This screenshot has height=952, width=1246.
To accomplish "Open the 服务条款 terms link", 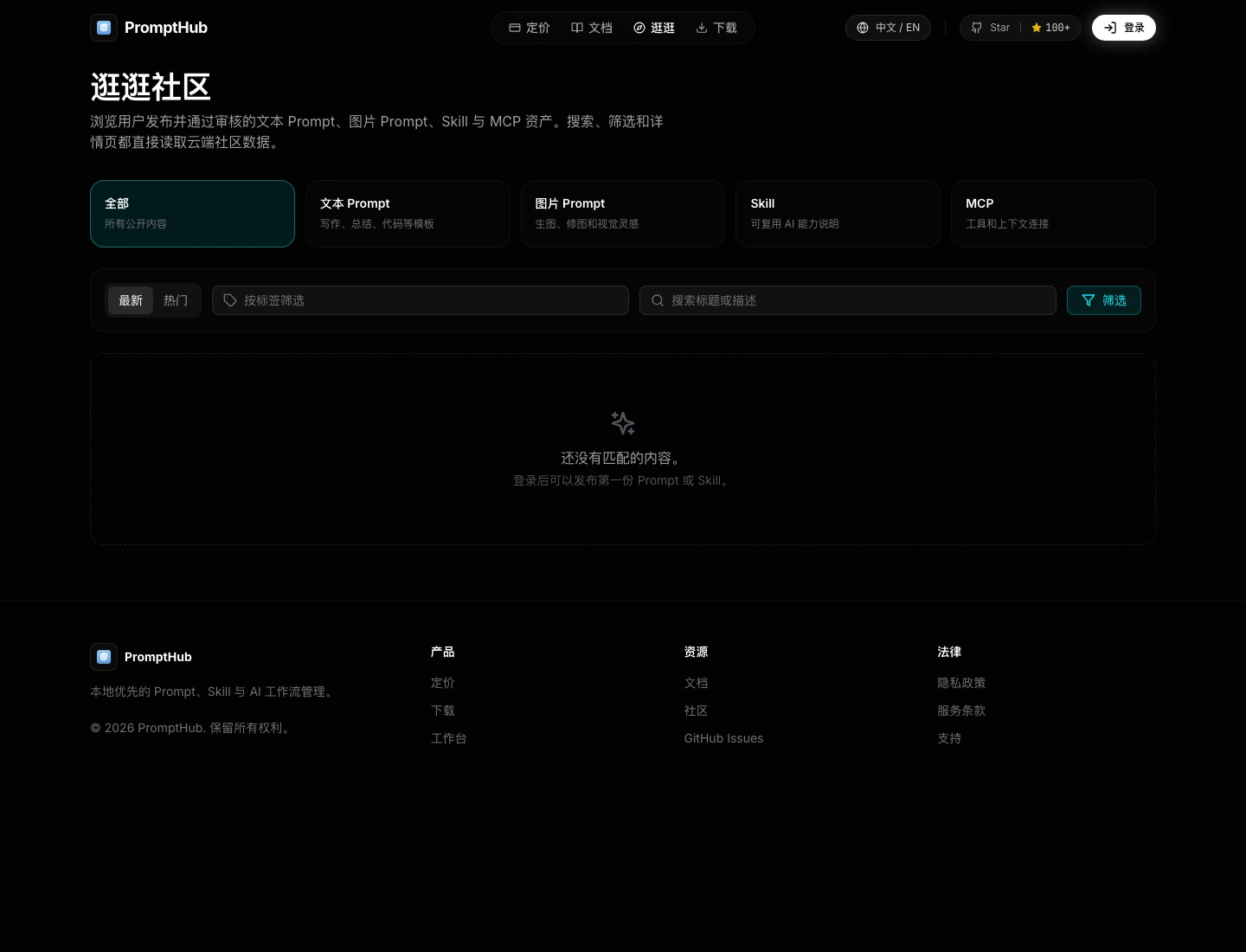I will pyautogui.click(x=961, y=711).
